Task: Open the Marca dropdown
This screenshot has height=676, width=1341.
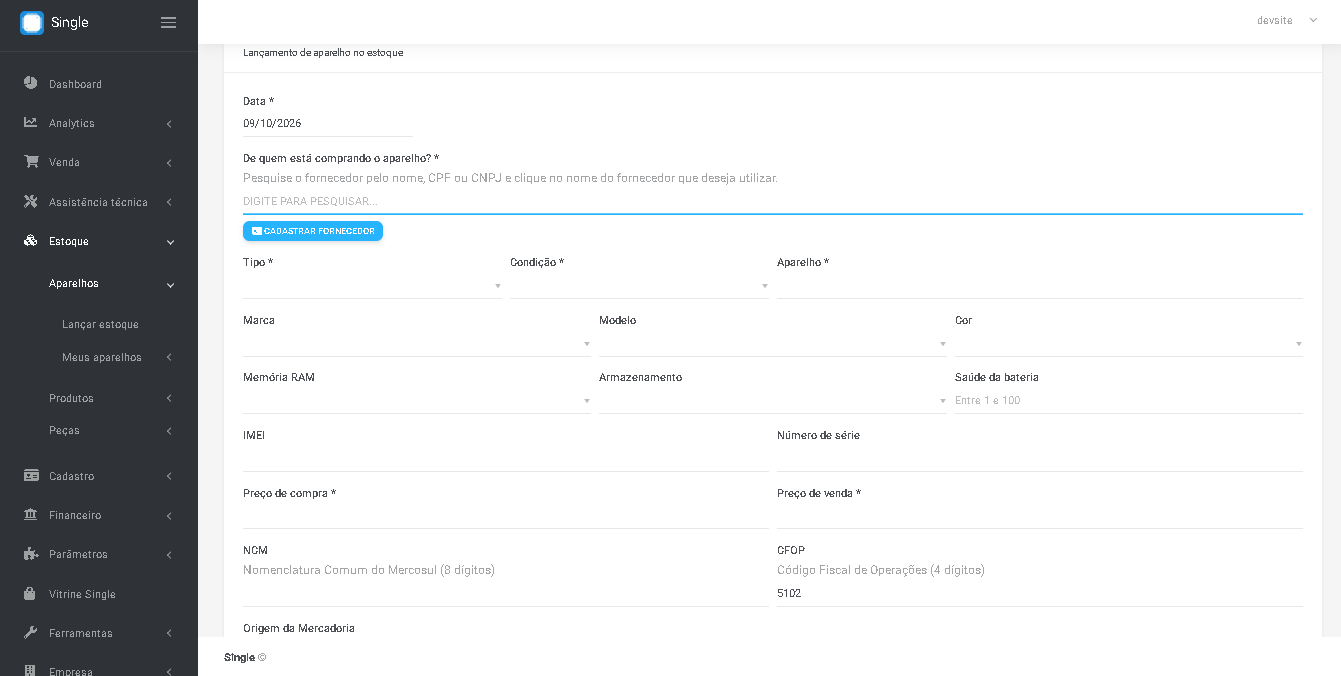Action: pos(417,344)
